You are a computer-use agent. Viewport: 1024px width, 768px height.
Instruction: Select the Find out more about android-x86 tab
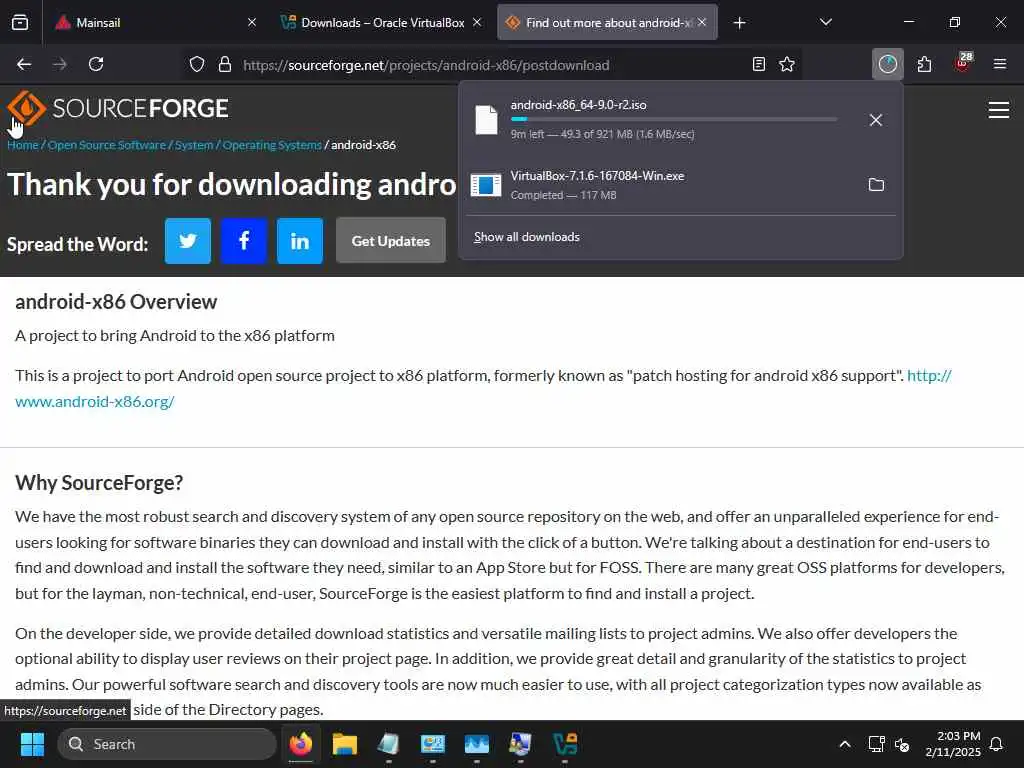click(x=607, y=22)
